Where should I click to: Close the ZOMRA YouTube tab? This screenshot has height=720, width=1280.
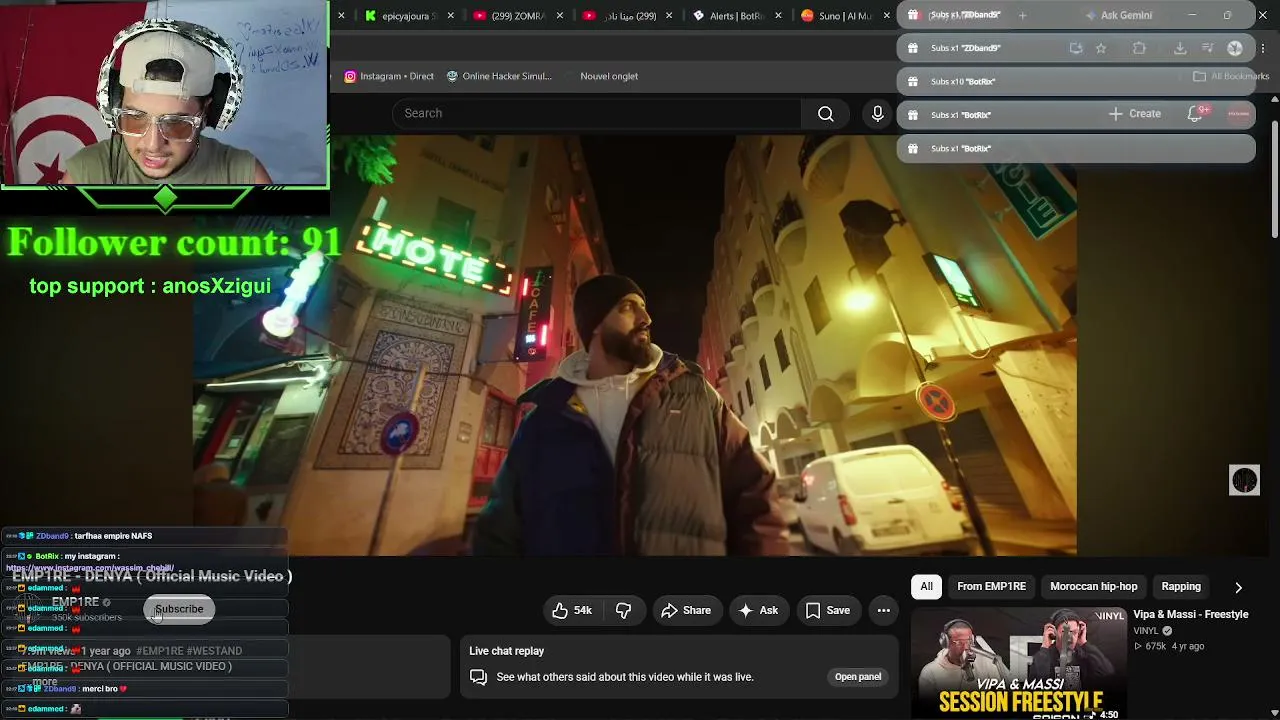560,16
